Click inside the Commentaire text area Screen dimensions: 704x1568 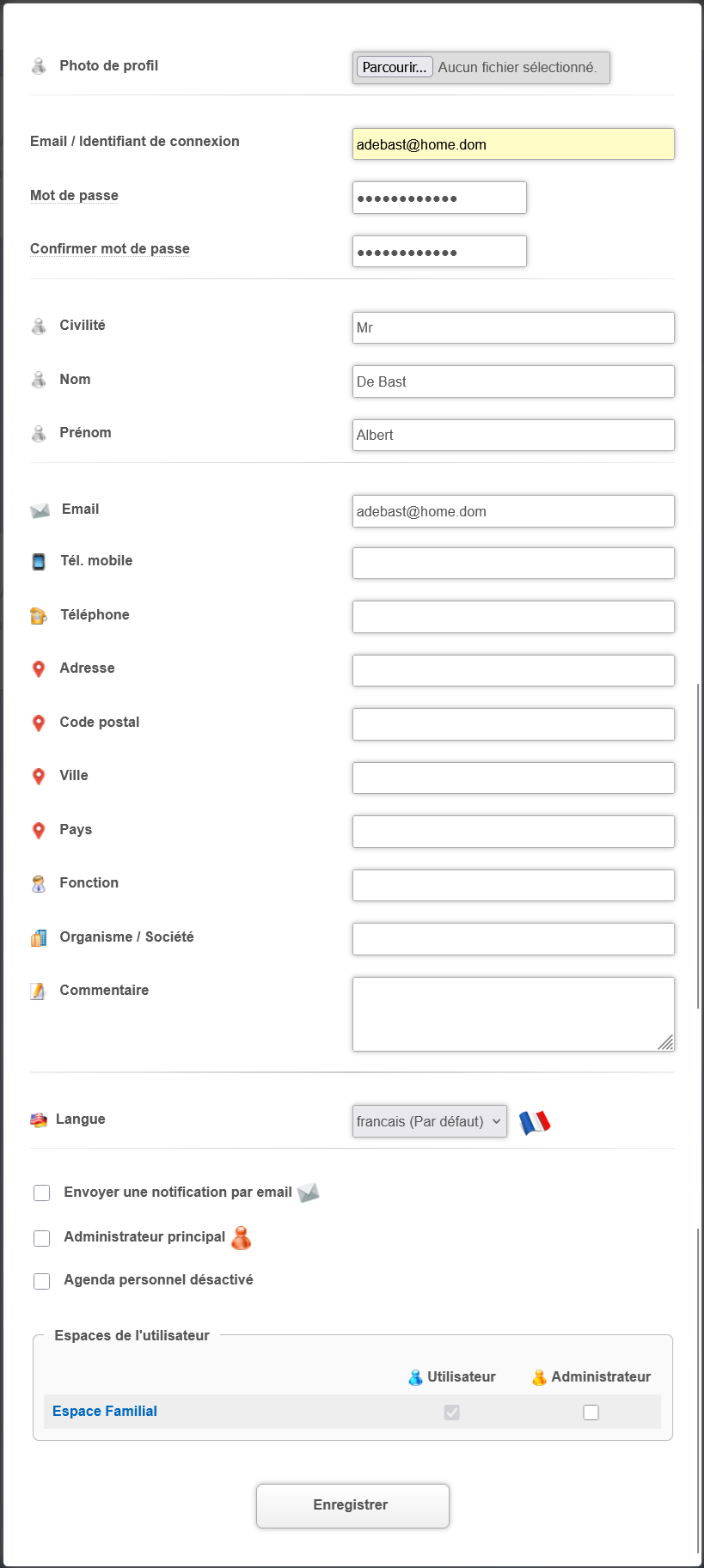[x=513, y=1014]
